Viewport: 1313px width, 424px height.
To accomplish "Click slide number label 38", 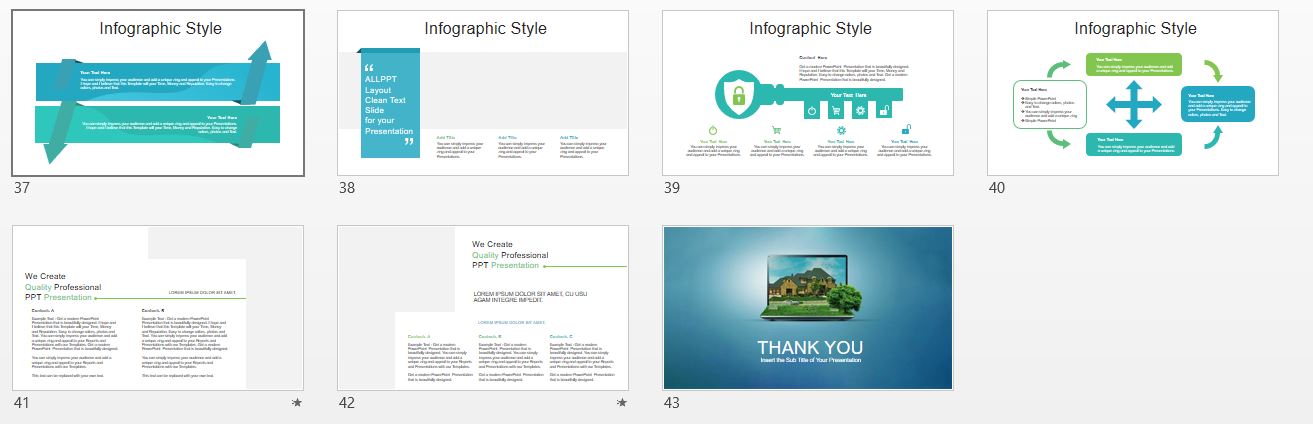I will click(347, 188).
